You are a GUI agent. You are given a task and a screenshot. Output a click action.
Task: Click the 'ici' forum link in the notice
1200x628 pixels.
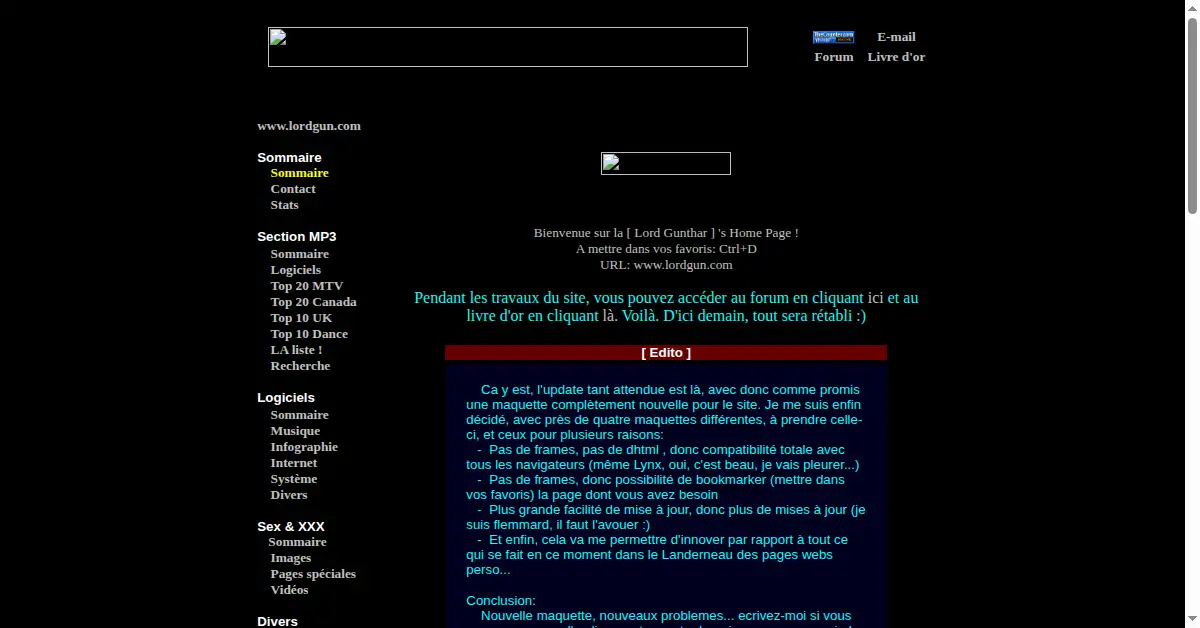pos(875,298)
